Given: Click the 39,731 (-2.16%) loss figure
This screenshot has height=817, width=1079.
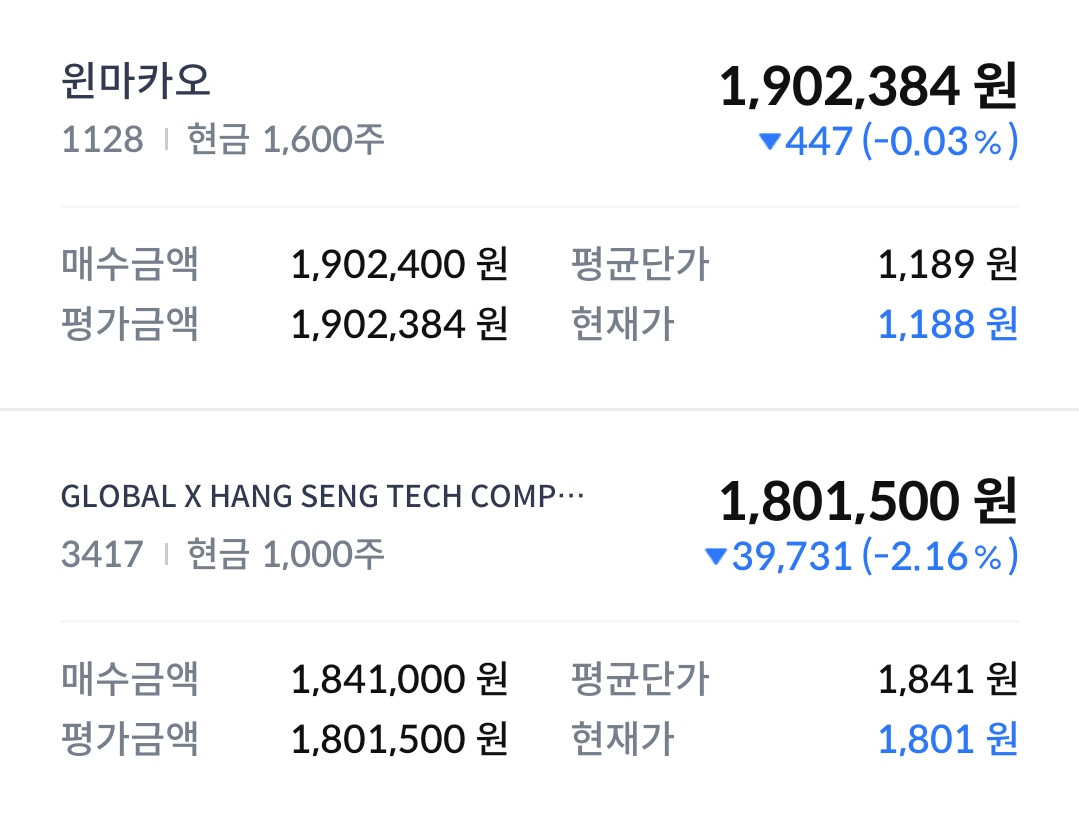Looking at the screenshot, I should 874,556.
